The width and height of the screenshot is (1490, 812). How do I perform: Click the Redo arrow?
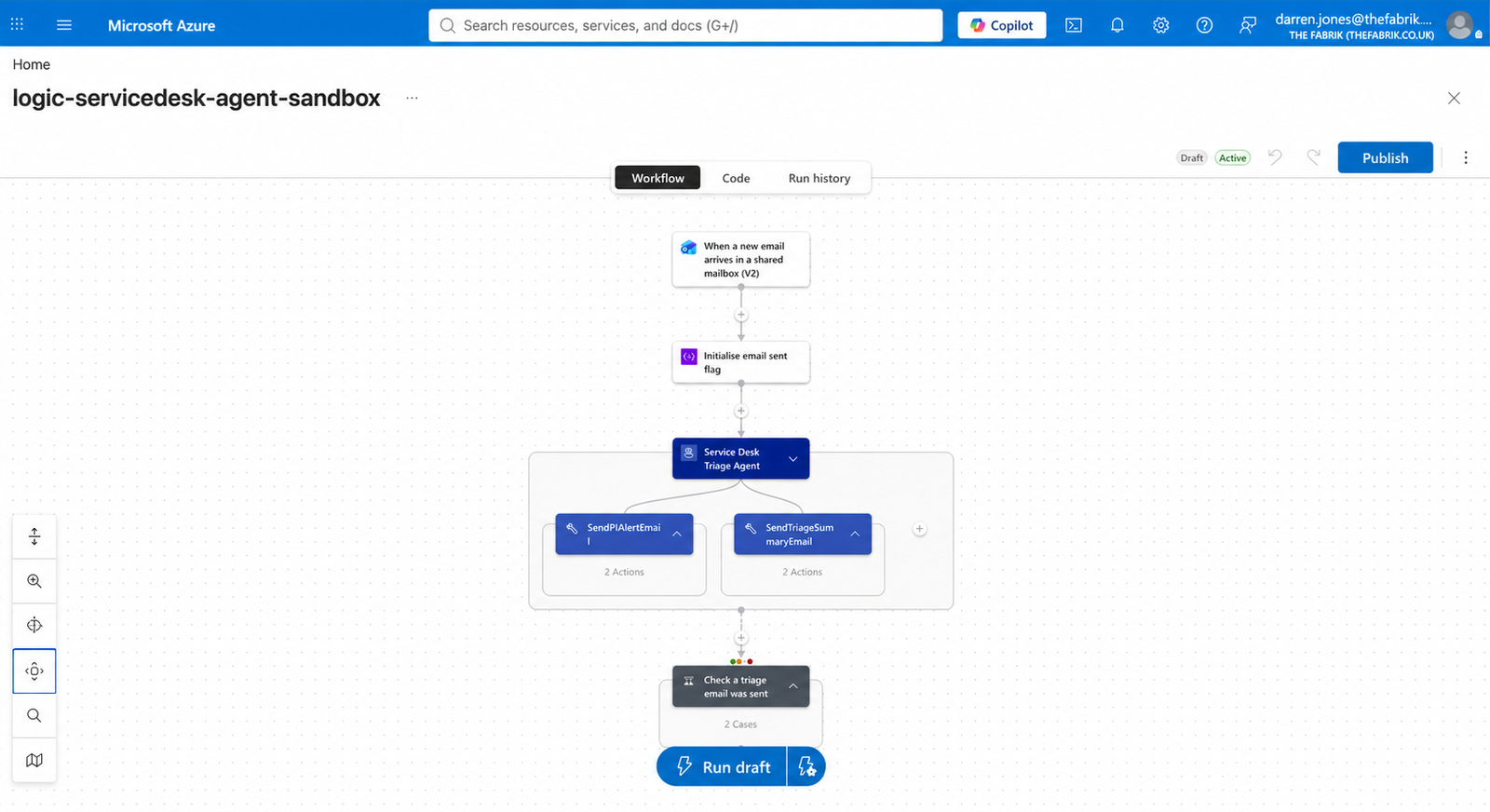1313,157
